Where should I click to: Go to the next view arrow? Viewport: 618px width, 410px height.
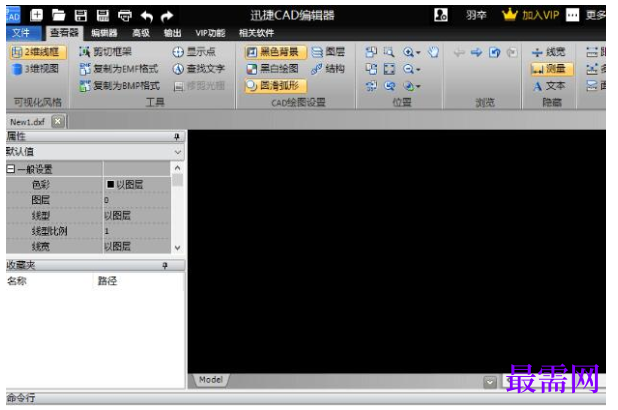coord(477,52)
